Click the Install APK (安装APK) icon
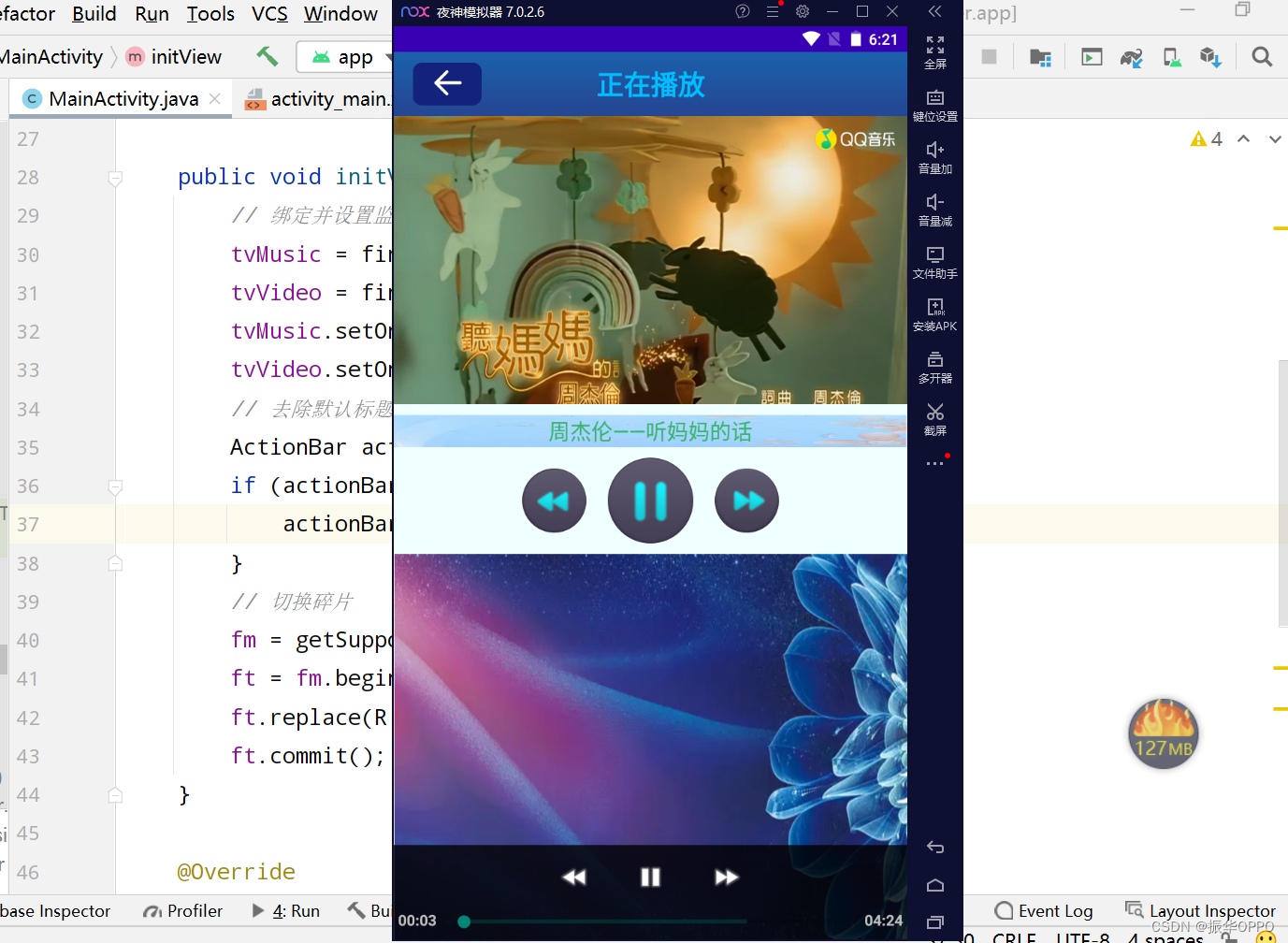1288x943 pixels. pyautogui.click(x=935, y=315)
